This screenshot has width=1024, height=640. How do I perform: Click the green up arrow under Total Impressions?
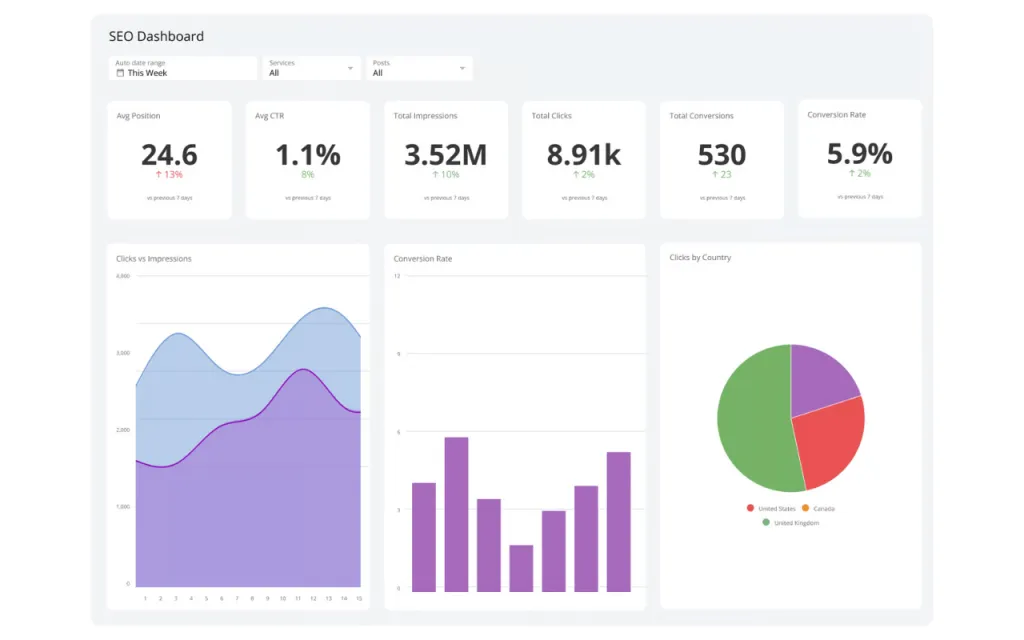[436, 175]
